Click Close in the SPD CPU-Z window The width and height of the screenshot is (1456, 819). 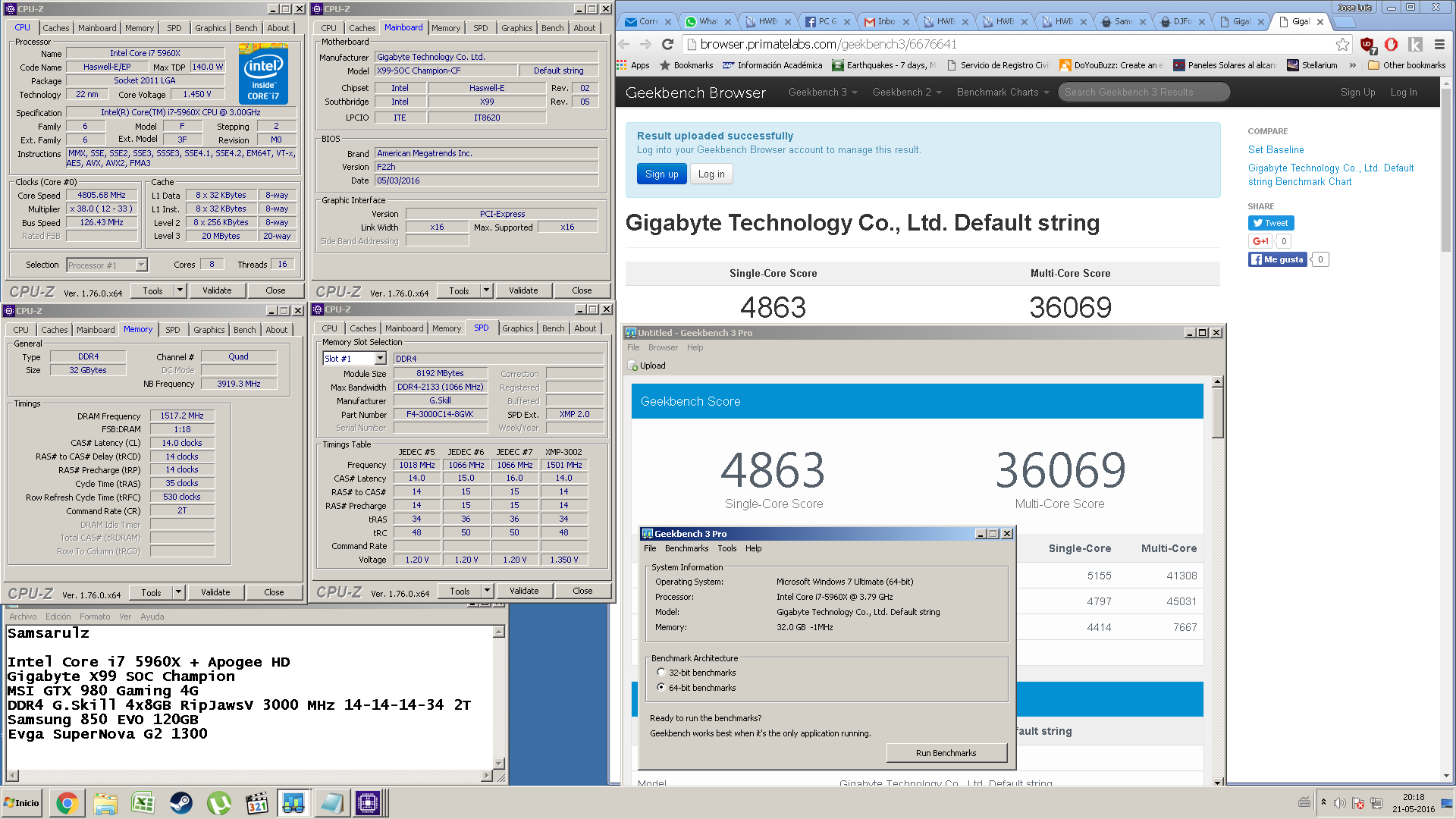pyautogui.click(x=582, y=591)
